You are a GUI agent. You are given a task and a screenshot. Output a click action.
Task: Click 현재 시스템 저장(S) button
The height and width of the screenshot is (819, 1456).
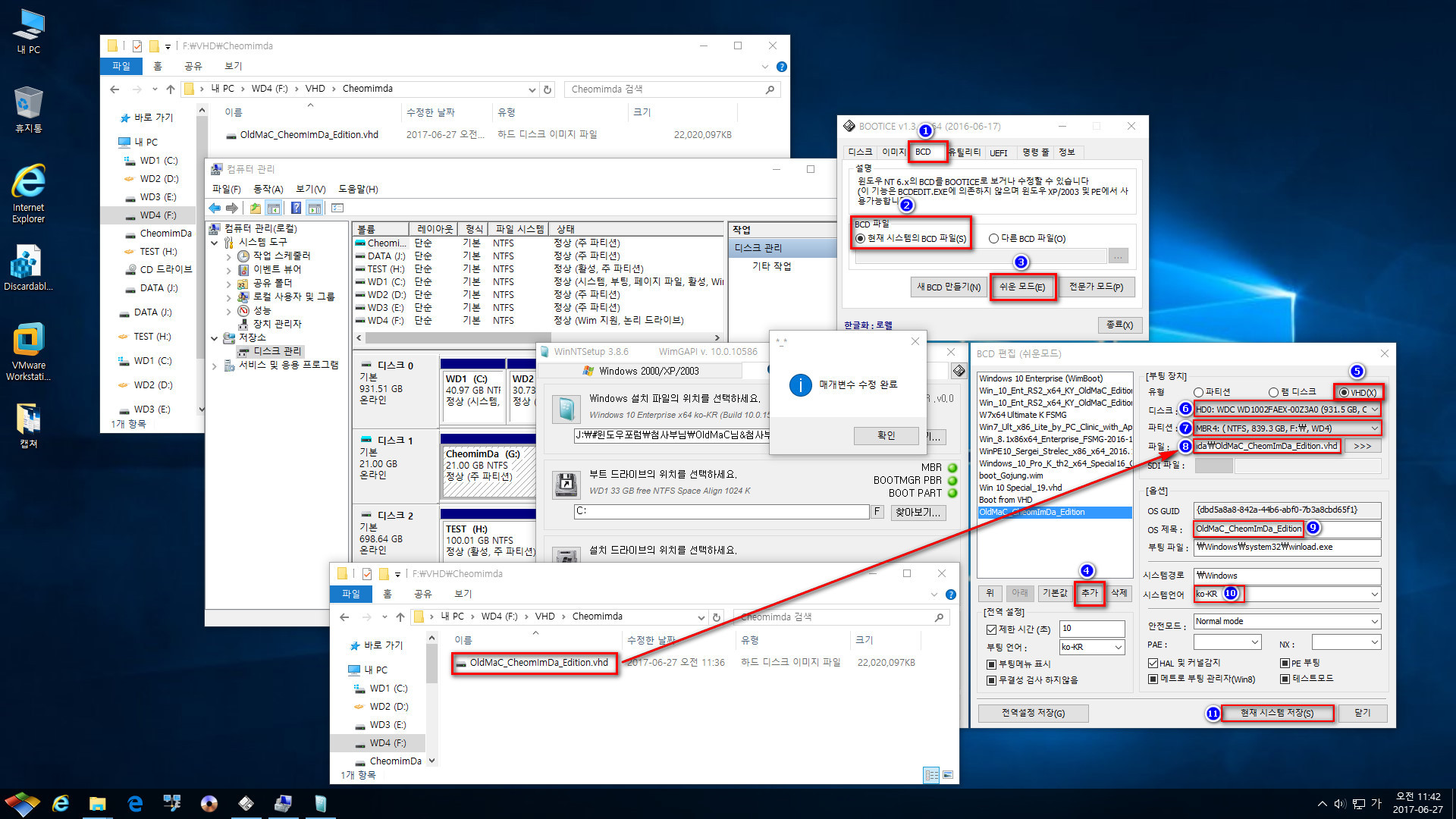[1276, 714]
